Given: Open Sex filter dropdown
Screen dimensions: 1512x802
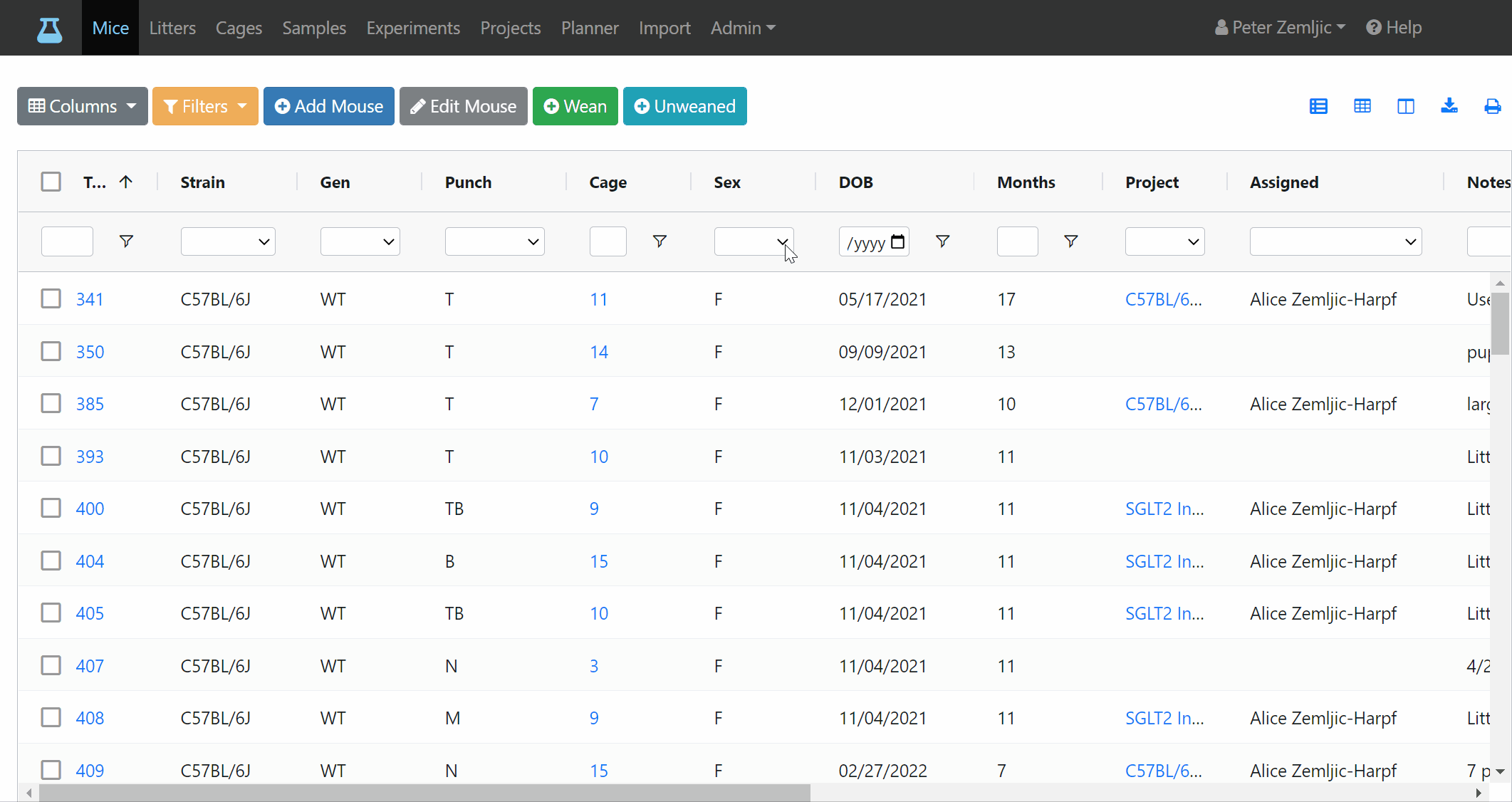Looking at the screenshot, I should click(x=754, y=241).
